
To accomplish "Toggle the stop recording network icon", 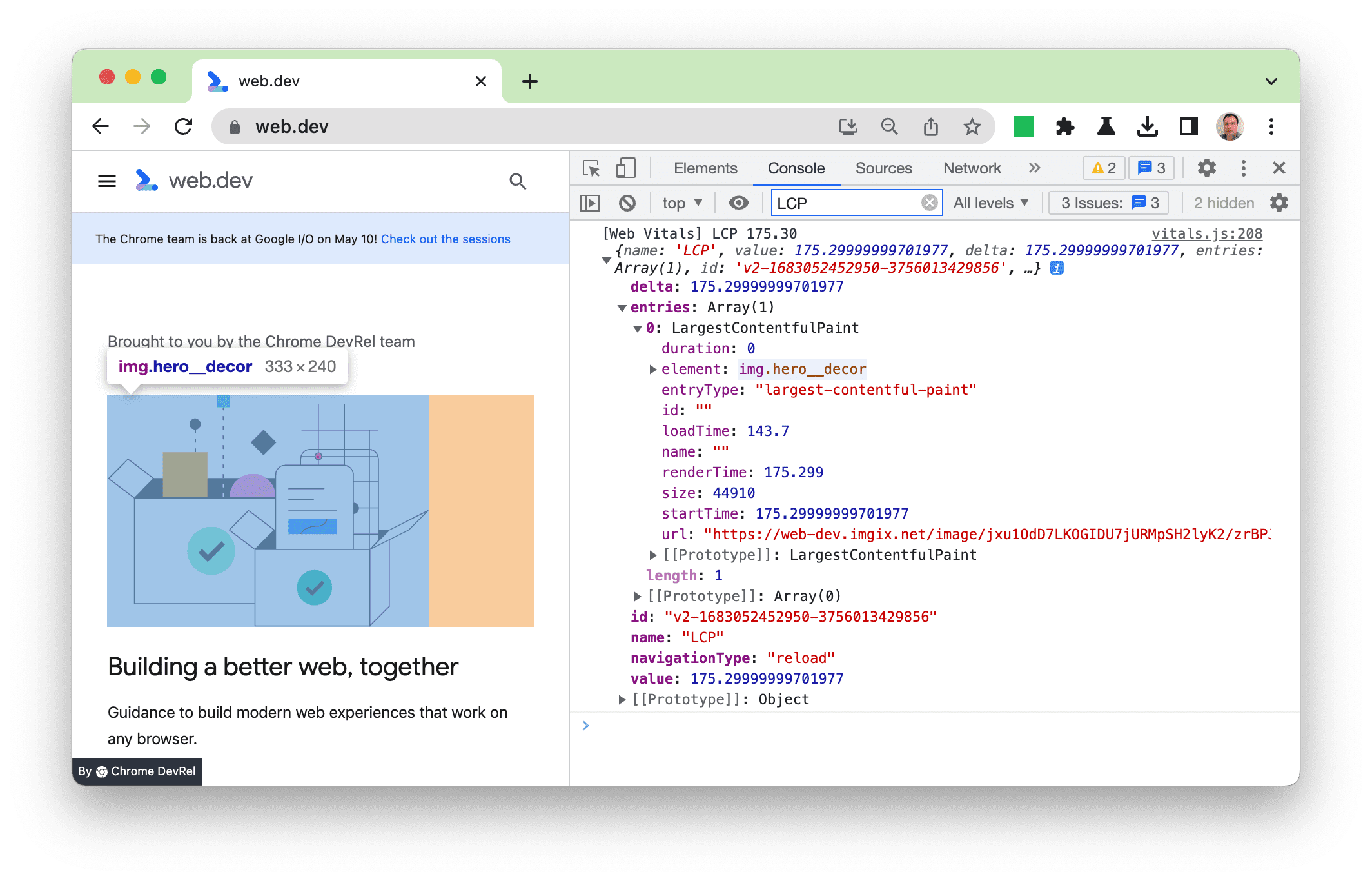I will pos(627,203).
